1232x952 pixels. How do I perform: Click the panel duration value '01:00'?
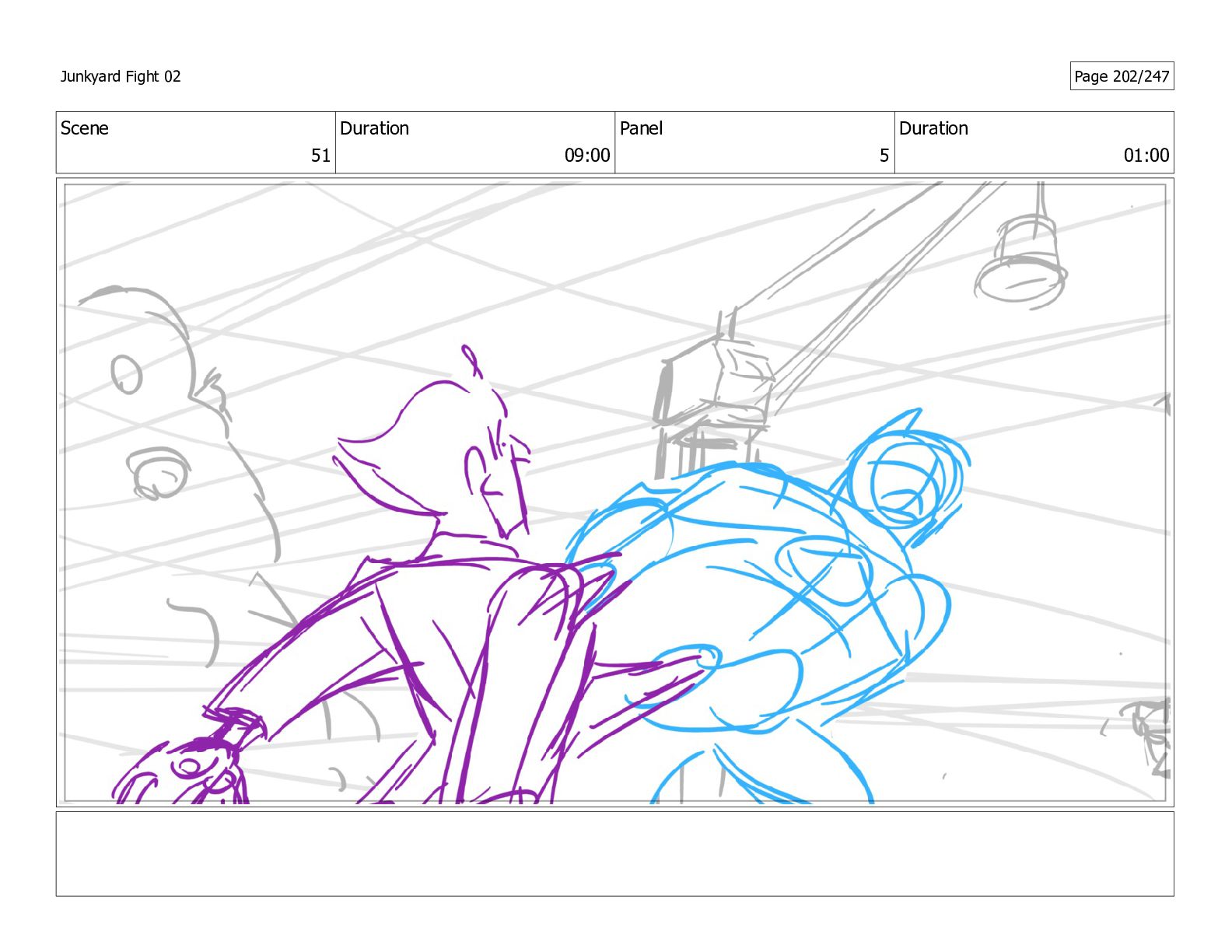1146,156
